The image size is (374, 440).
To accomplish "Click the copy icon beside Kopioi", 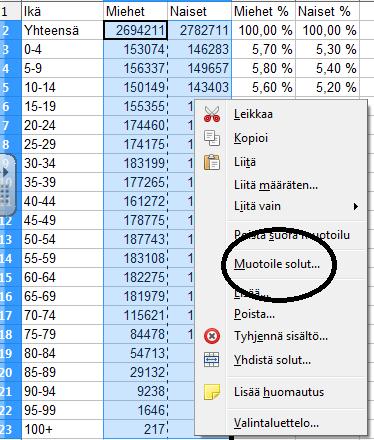I will (212, 138).
